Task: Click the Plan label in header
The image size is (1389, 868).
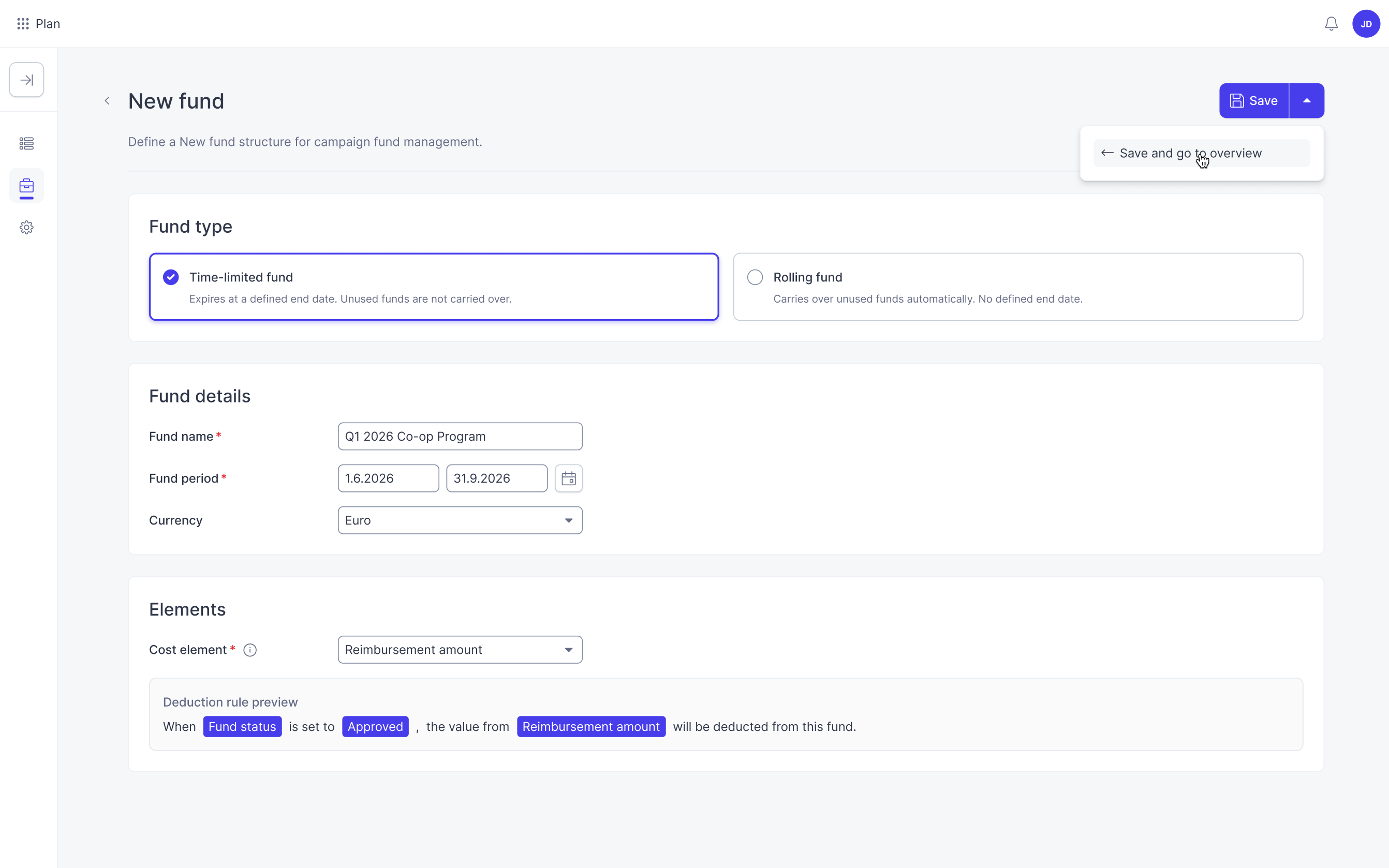Action: pyautogui.click(x=48, y=24)
